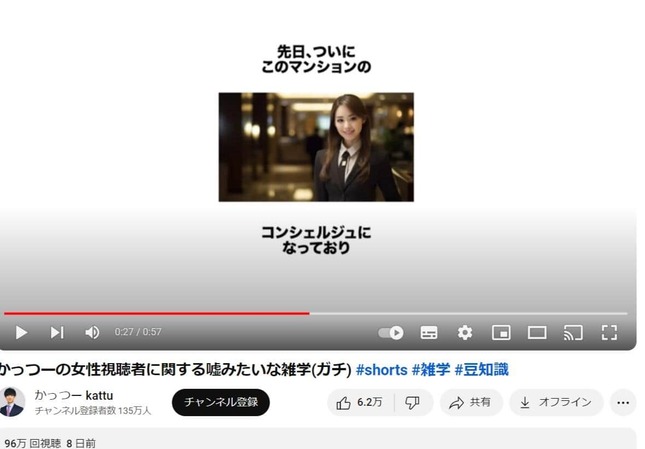This screenshot has height=449, width=645.
Task: Click the オフライン download button
Action: tap(556, 402)
